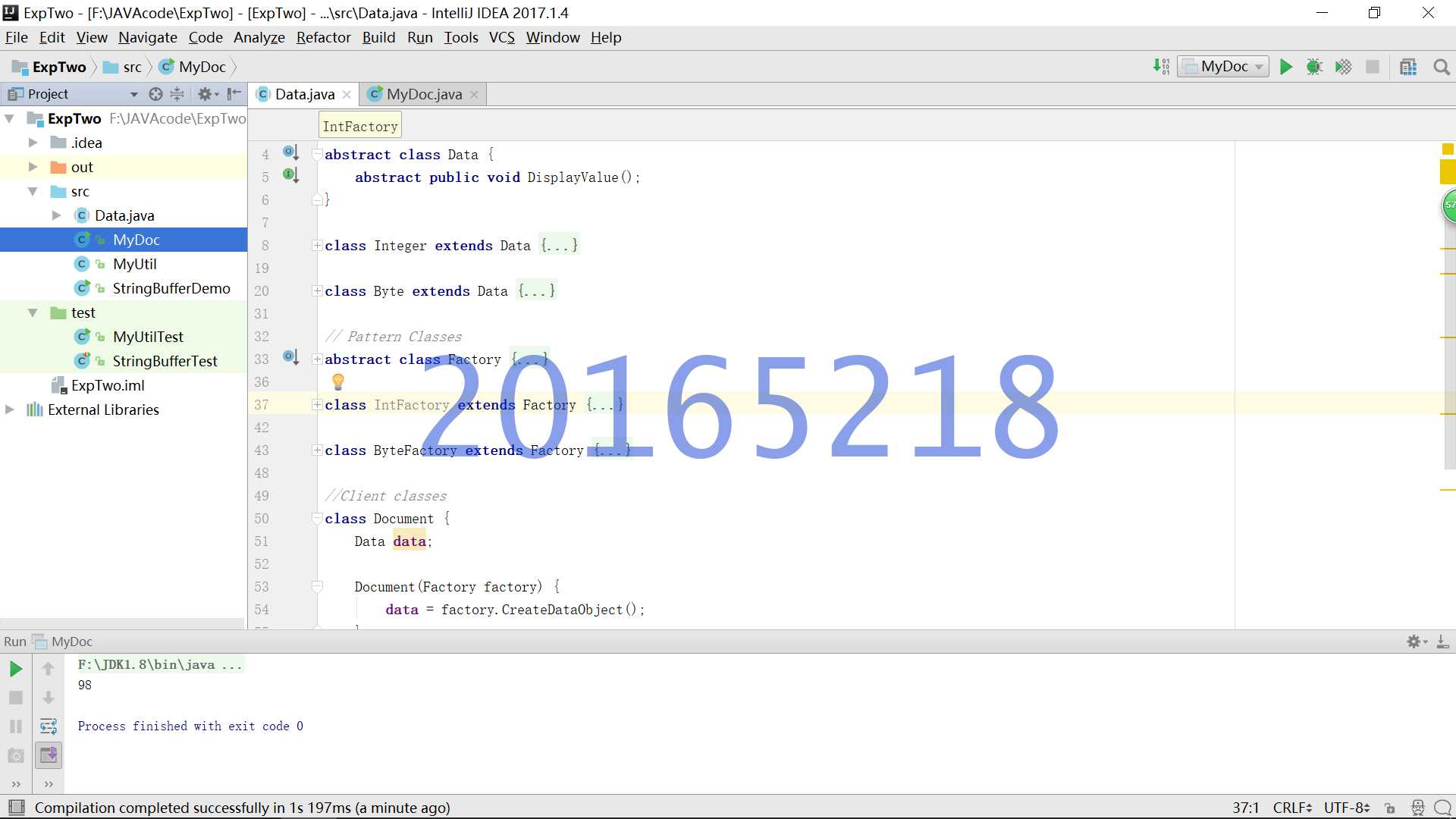The image size is (1456, 819).
Task: Open Project Structure icon
Action: click(x=1408, y=67)
